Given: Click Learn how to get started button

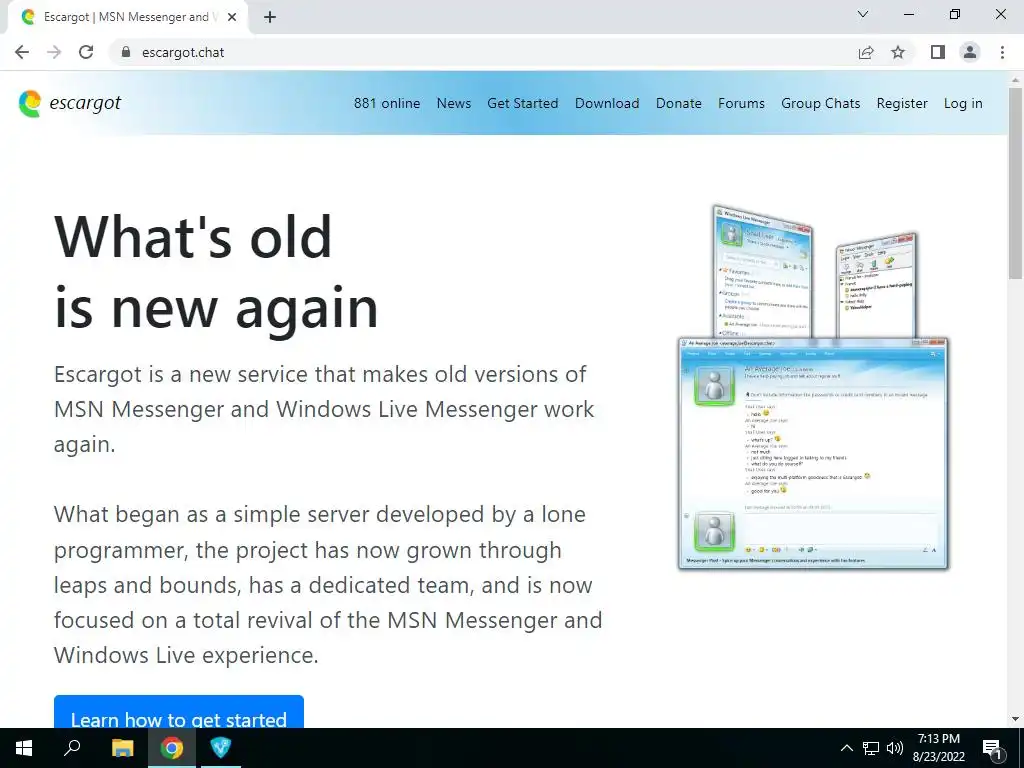Looking at the screenshot, I should (x=179, y=712).
